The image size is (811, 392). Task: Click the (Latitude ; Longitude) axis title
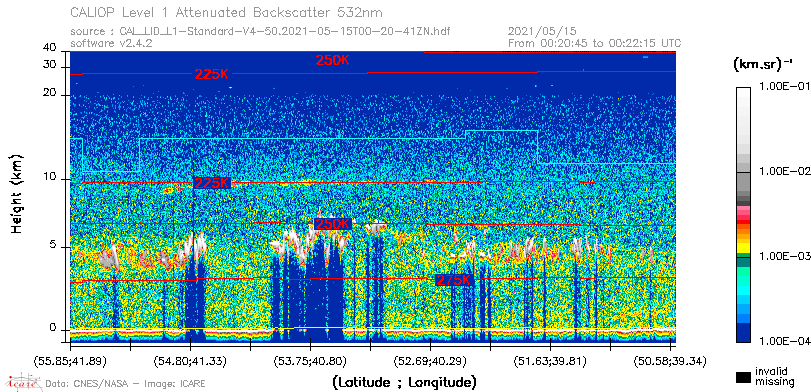[x=404, y=383]
